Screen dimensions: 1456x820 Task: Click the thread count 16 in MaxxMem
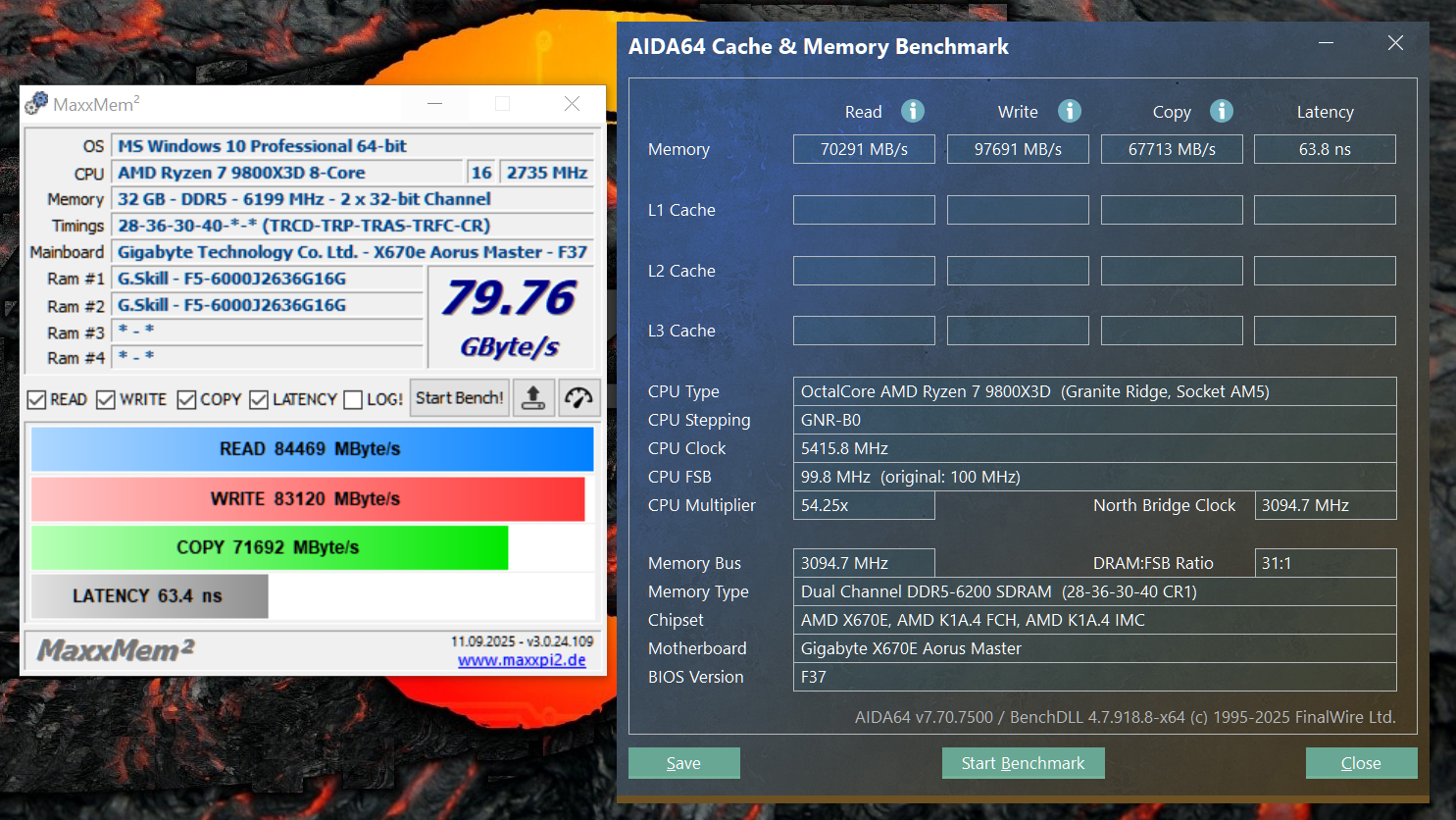tap(481, 173)
